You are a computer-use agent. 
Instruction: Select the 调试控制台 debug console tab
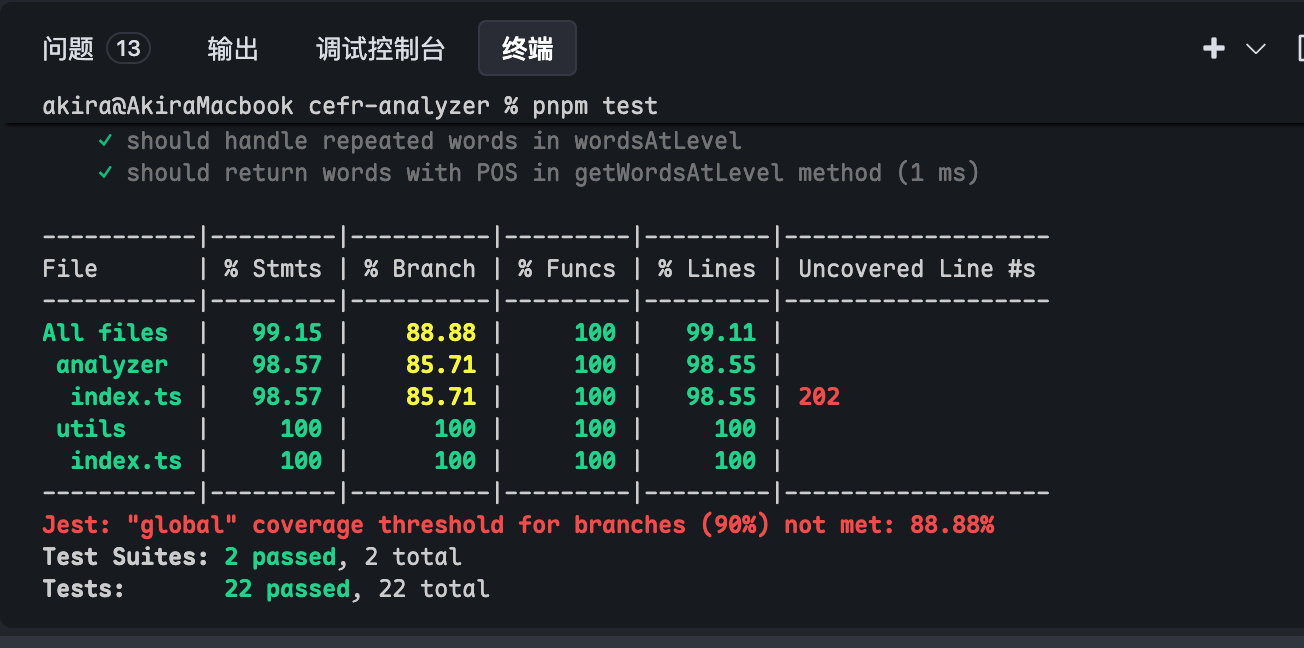(380, 48)
